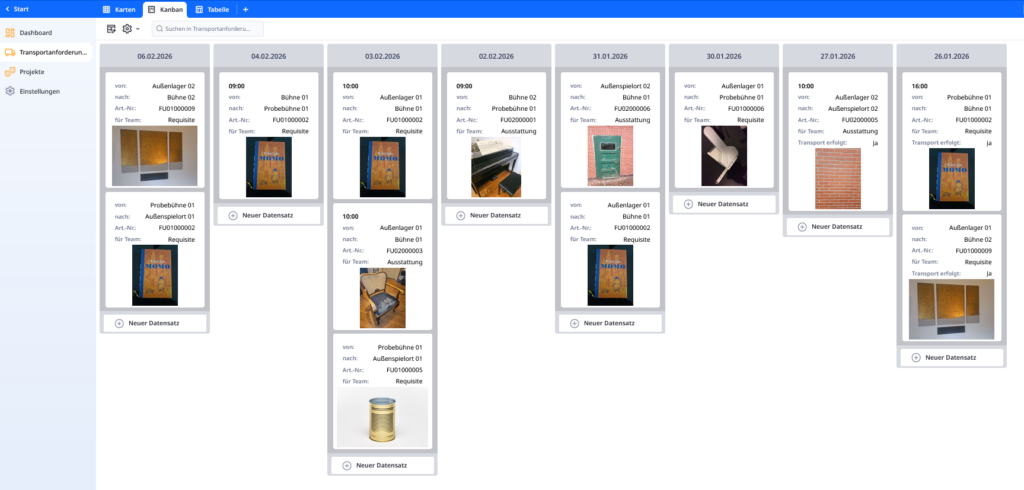Select the 27.01.2026 column header

(x=838, y=56)
